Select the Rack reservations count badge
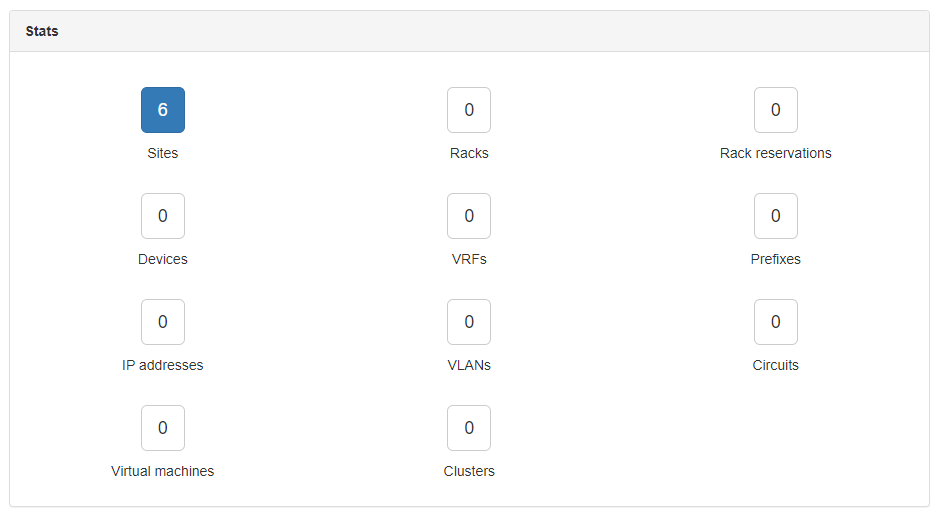The height and width of the screenshot is (516, 942). click(x=775, y=110)
